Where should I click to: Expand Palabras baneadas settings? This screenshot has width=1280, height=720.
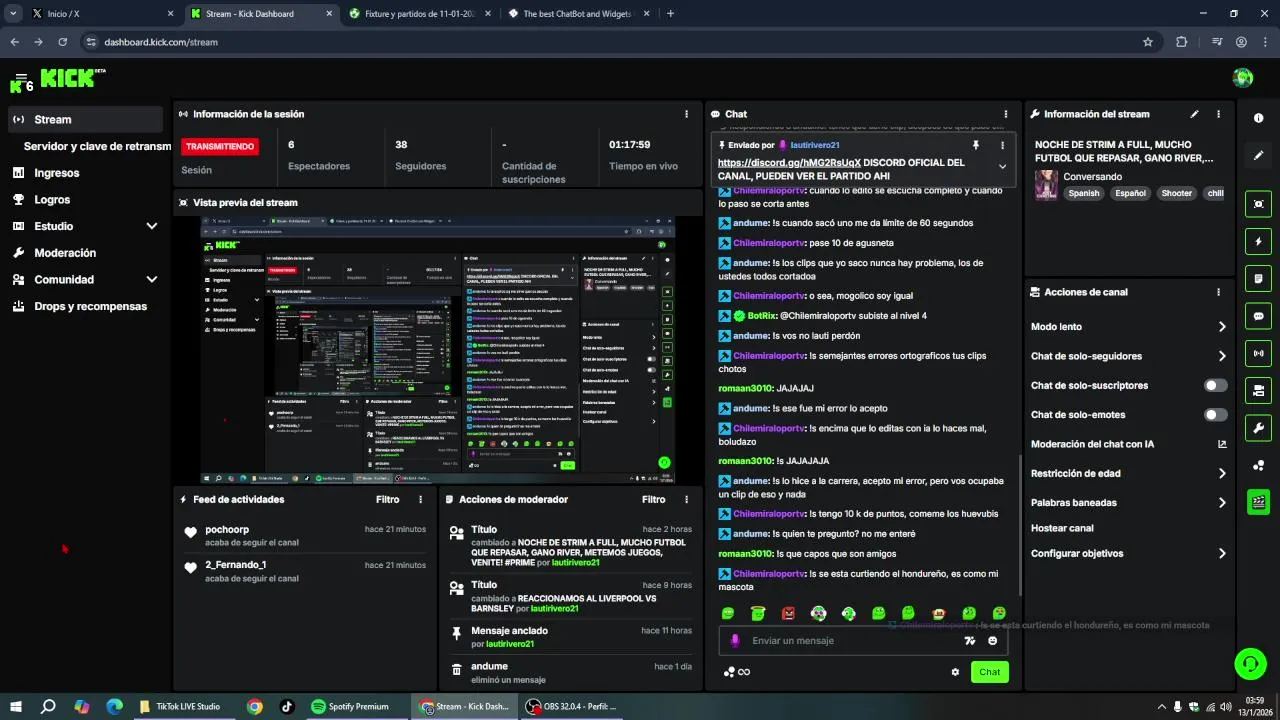coord(1222,503)
